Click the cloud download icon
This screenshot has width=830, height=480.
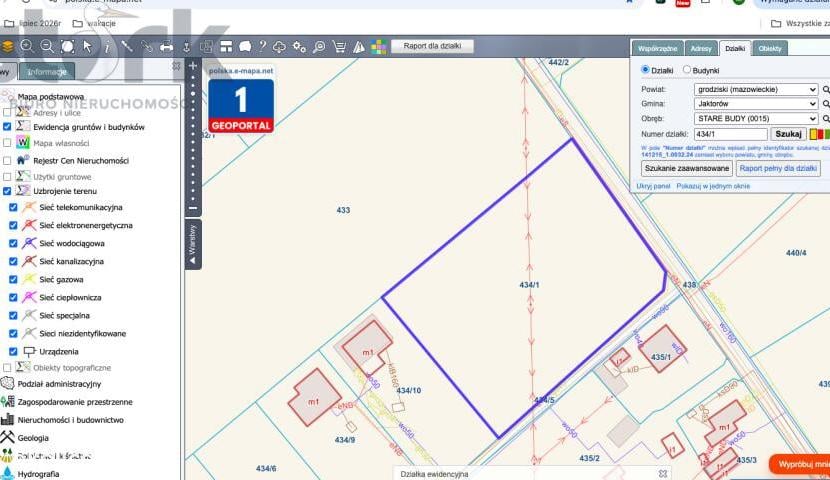point(279,47)
